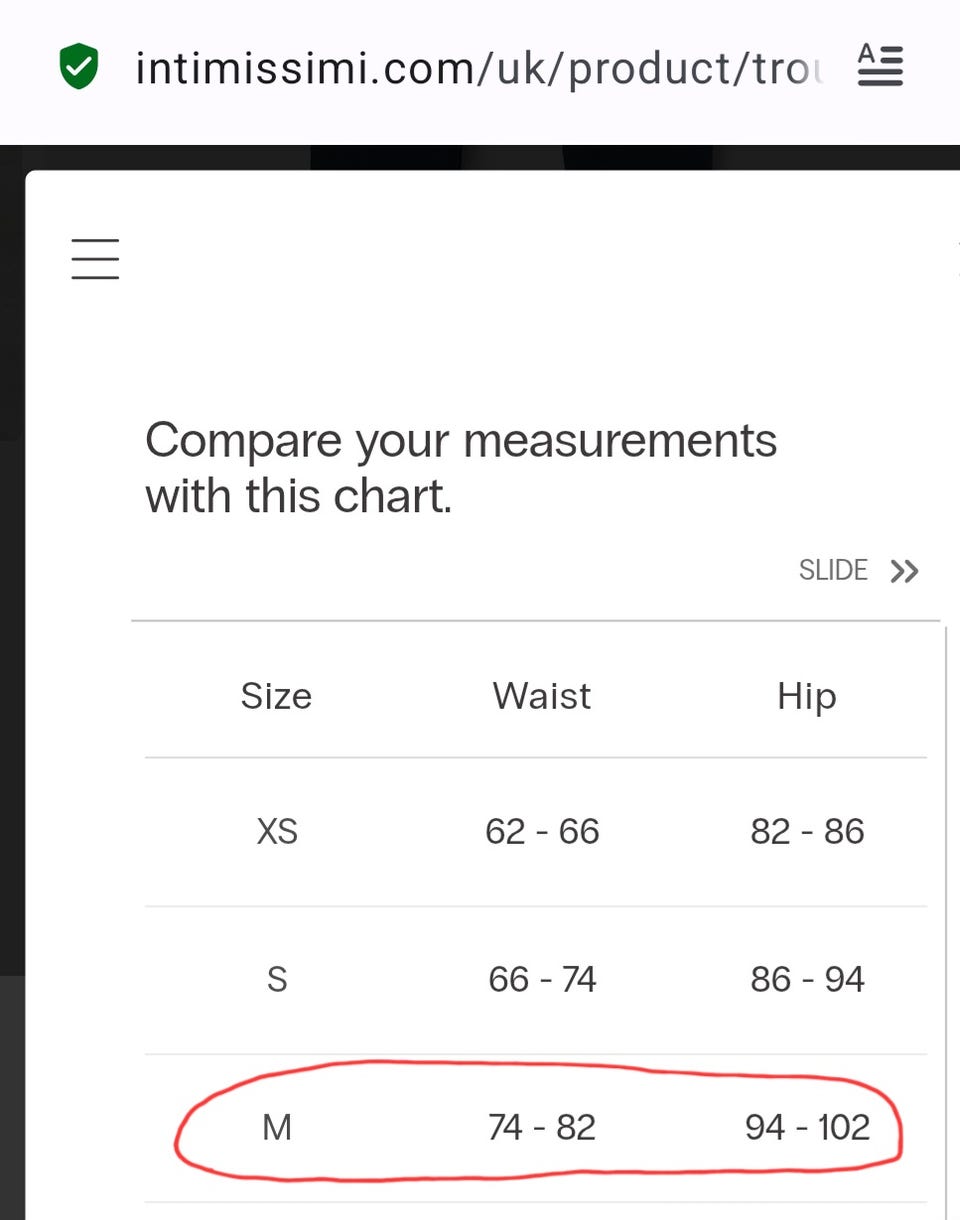Click the S waist value 66 - 74
Viewport: 960px width, 1220px height.
point(542,979)
